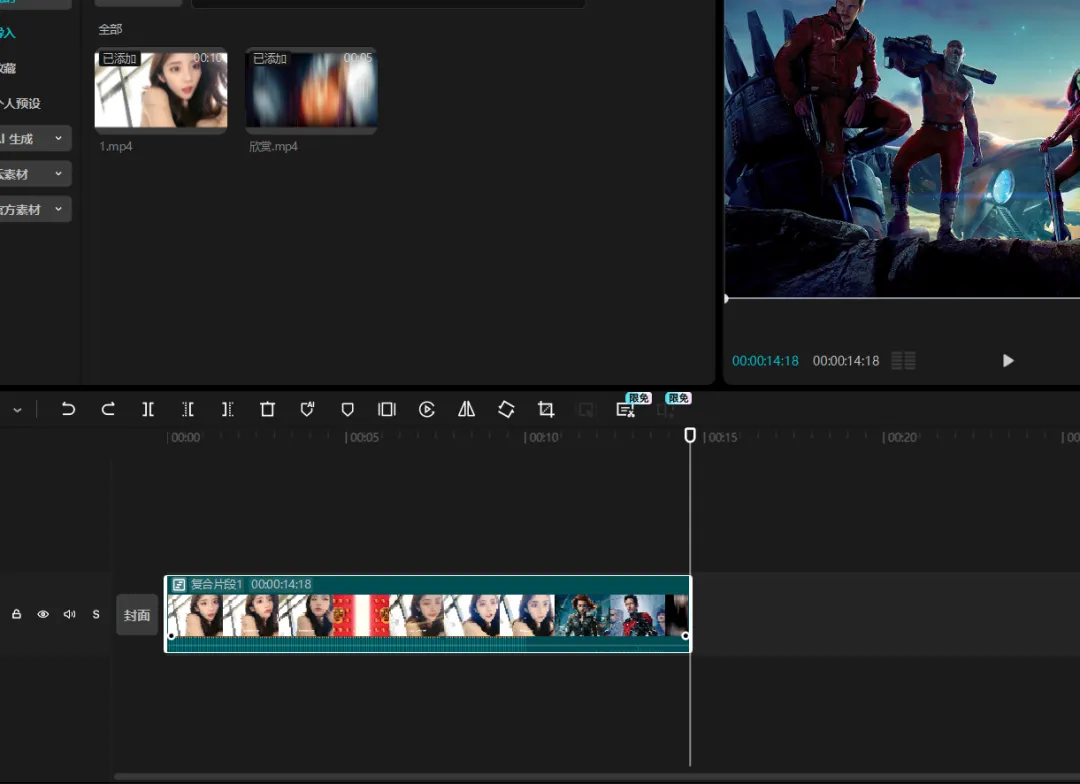The width and height of the screenshot is (1080, 784).
Task: Click the 00:05 mark on timeline ruler
Action: point(362,437)
